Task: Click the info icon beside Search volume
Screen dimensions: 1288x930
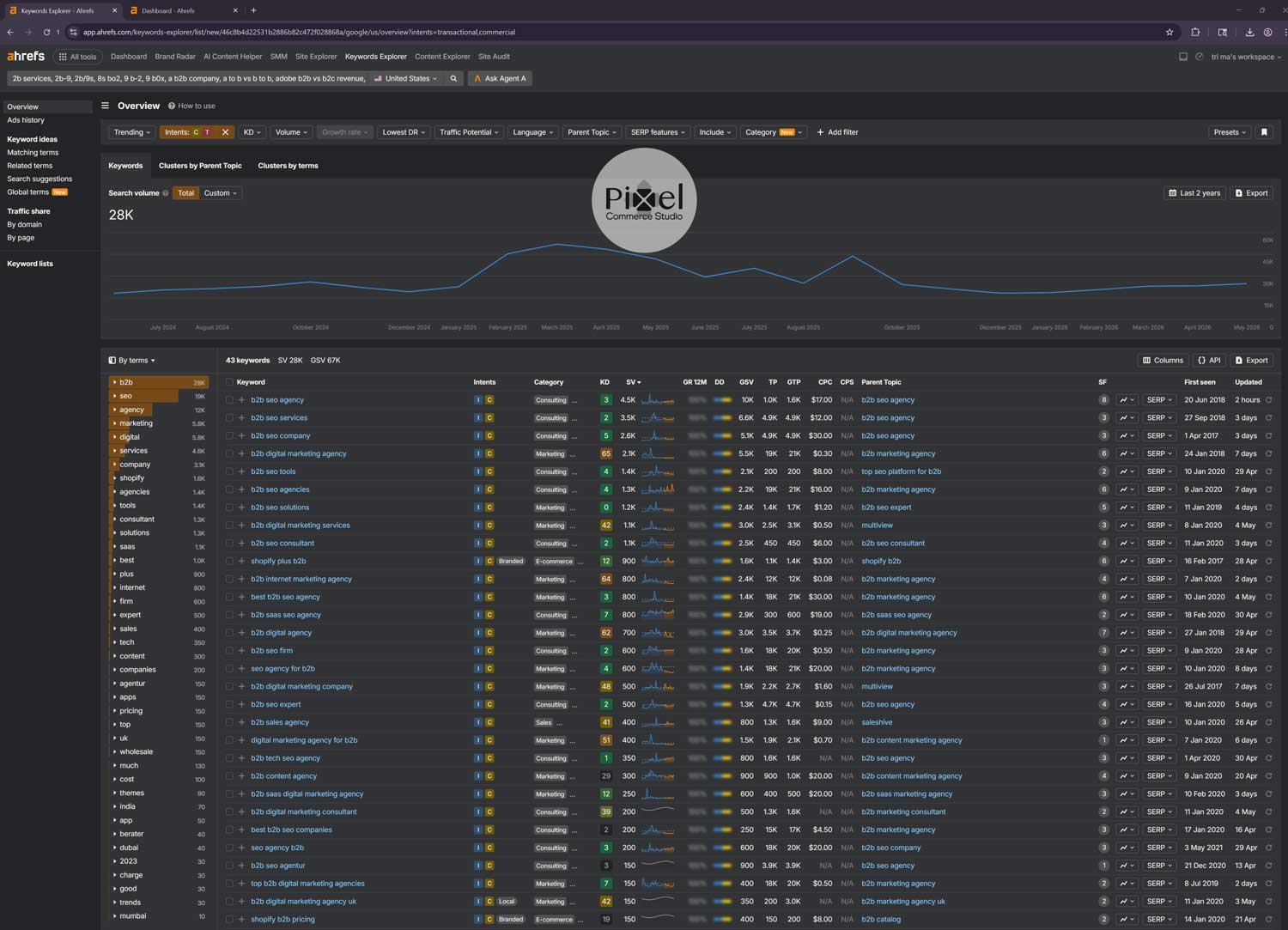Action: pyautogui.click(x=166, y=193)
